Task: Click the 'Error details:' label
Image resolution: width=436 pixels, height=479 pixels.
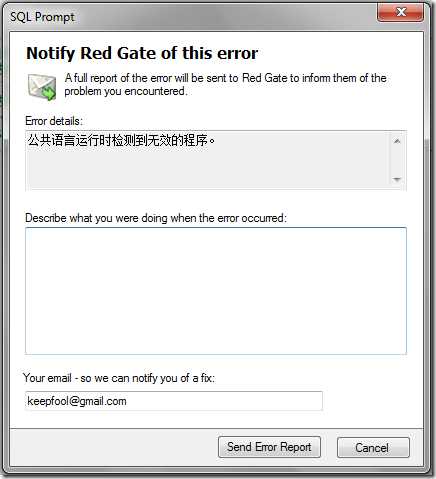Action: pos(54,121)
